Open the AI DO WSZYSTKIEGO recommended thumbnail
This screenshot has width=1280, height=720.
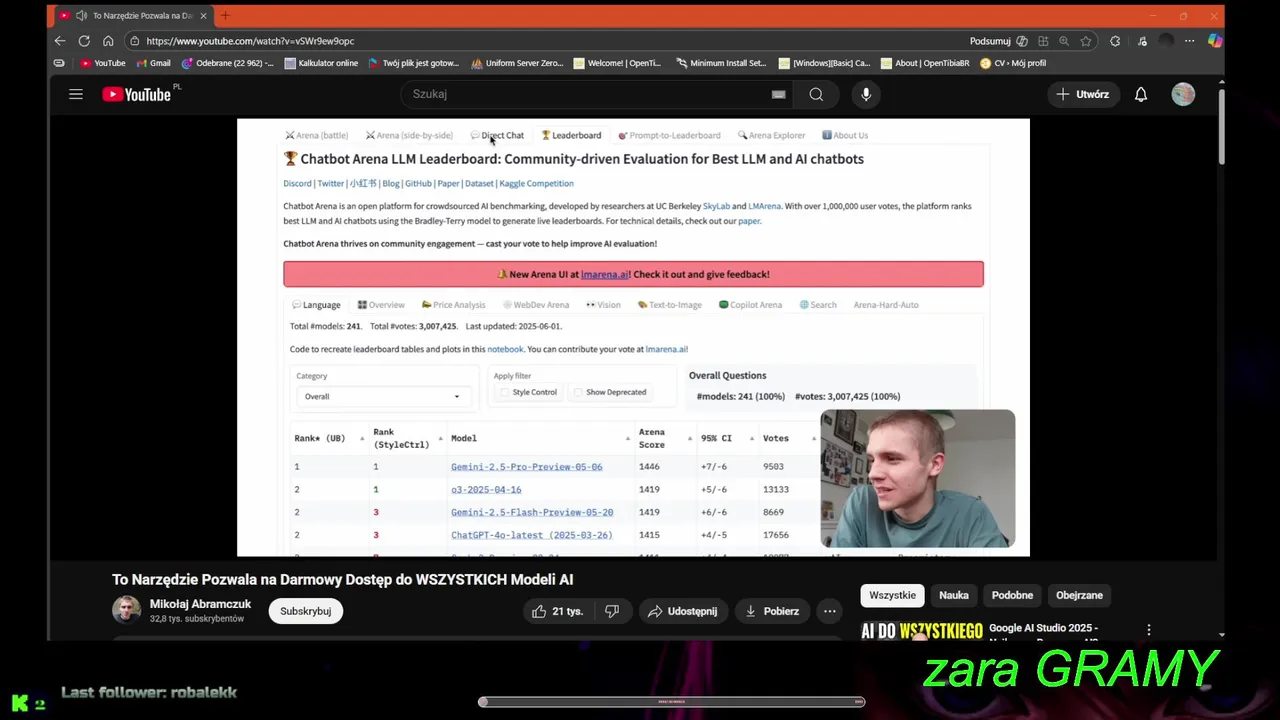pos(922,631)
